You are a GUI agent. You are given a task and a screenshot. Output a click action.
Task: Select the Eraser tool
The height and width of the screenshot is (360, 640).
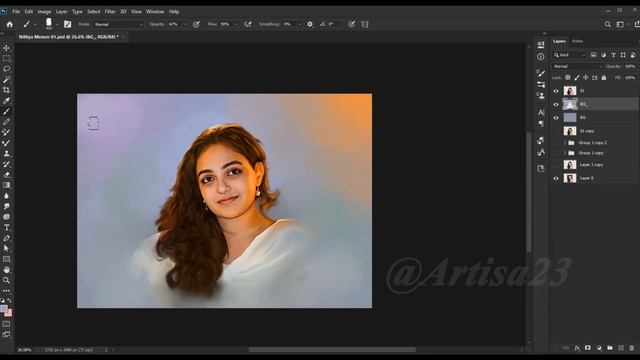(x=7, y=175)
